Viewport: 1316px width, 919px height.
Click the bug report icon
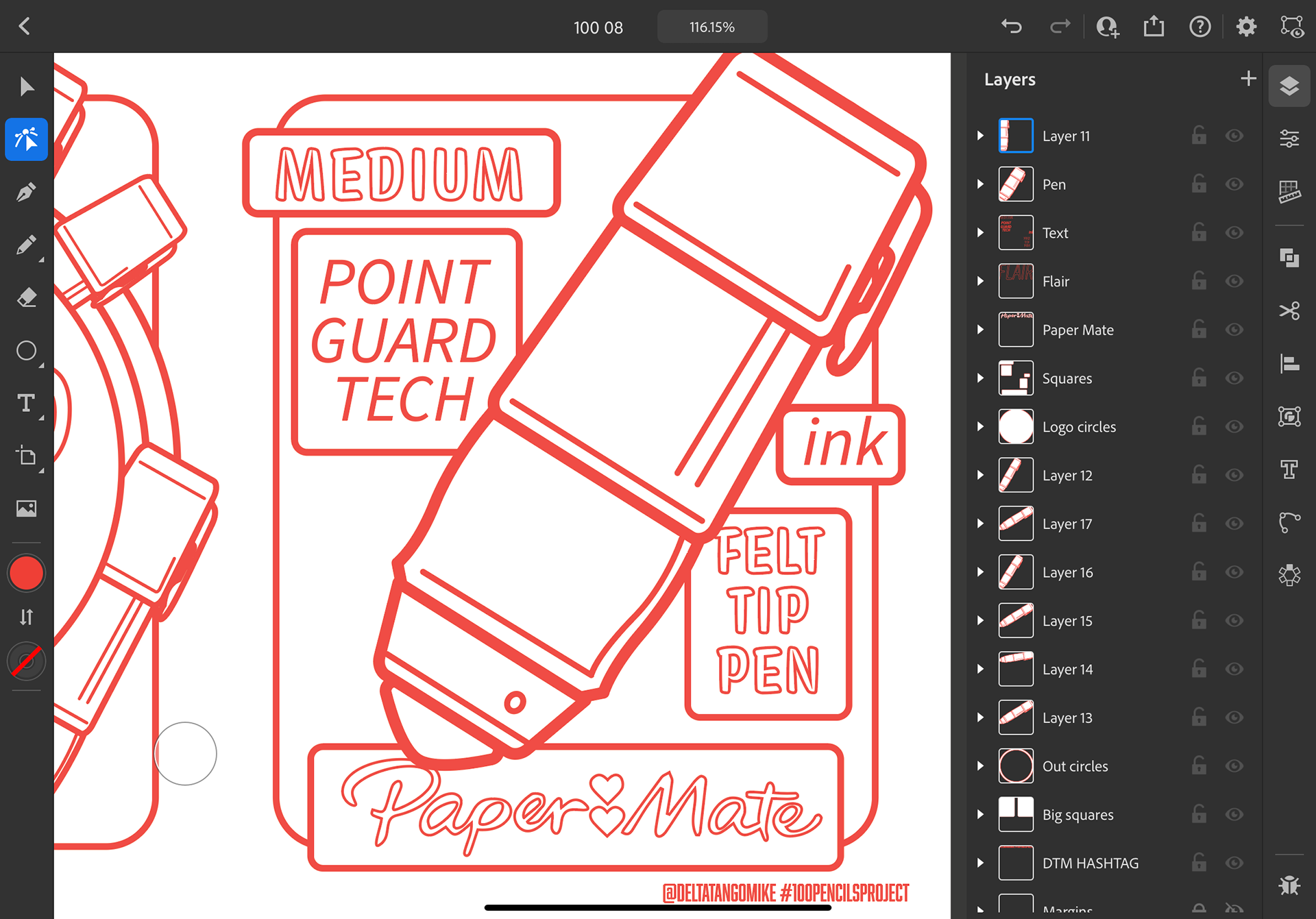[1289, 885]
